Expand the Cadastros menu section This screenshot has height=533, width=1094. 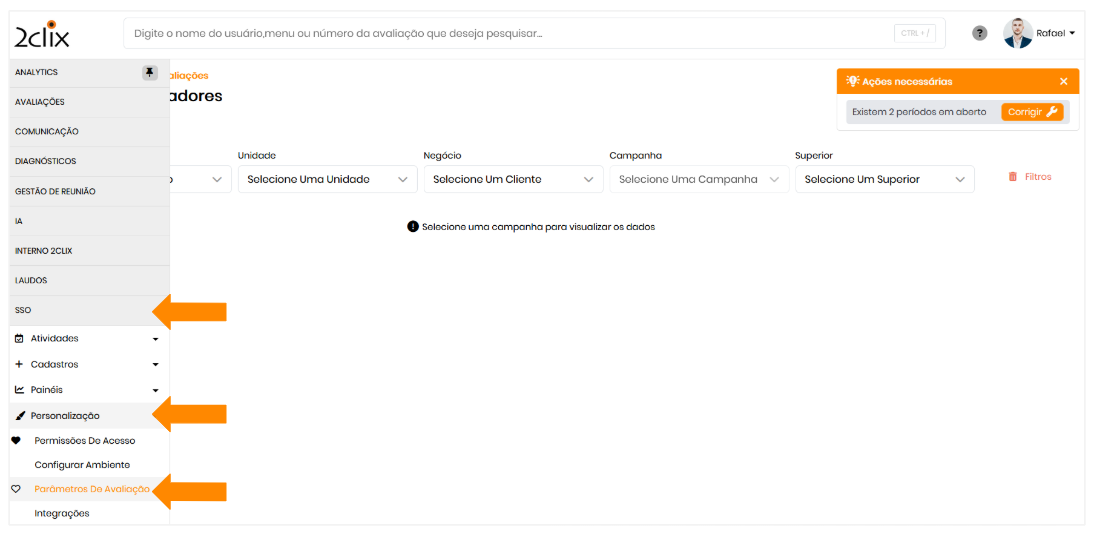tap(87, 365)
